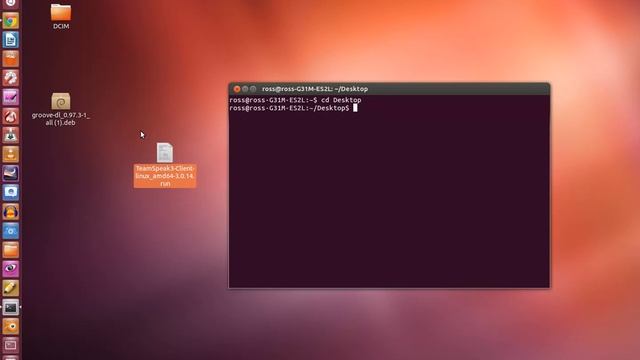Click the groove-dl_0.97.3-1_all (1).deb filename
The height and width of the screenshot is (360, 640).
point(61,119)
